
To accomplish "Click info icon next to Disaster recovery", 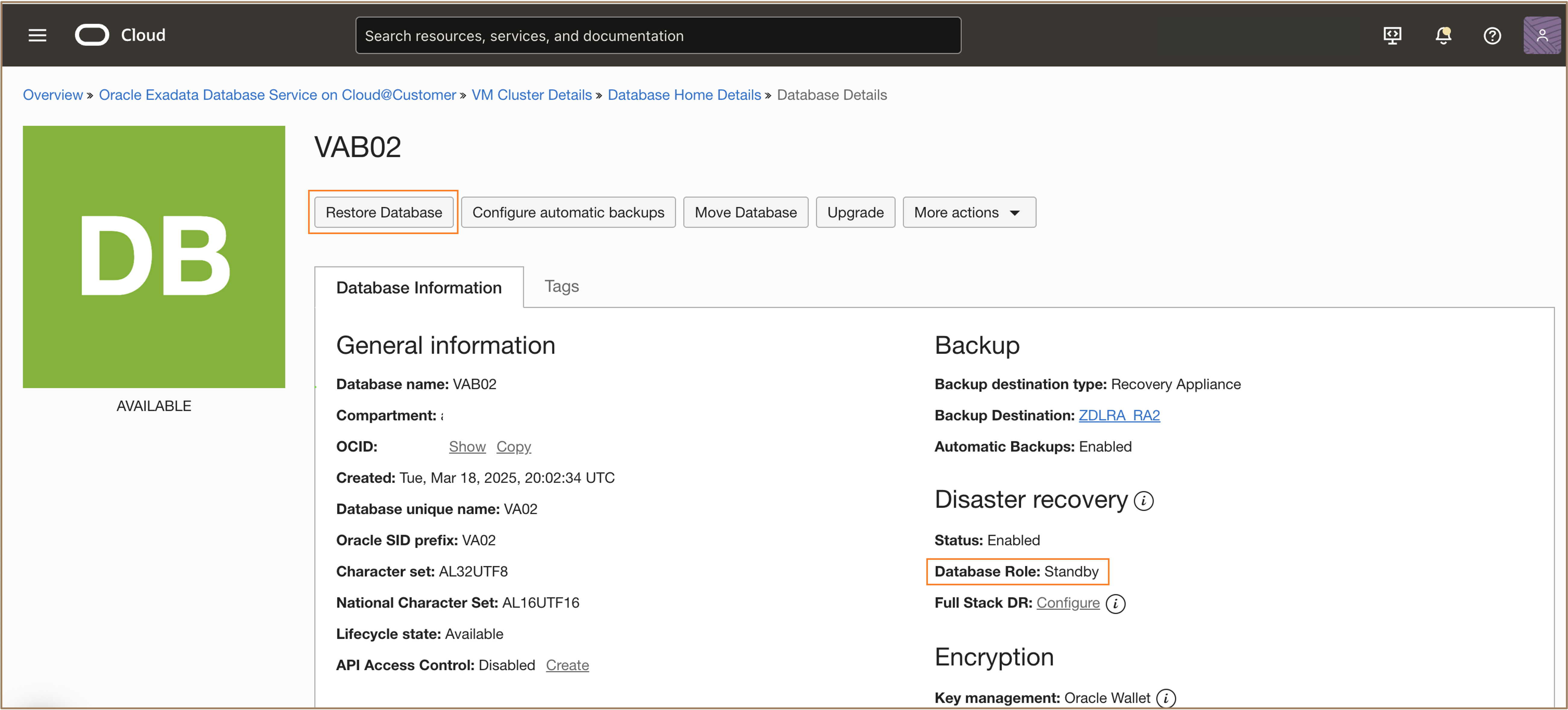I will pyautogui.click(x=1144, y=500).
